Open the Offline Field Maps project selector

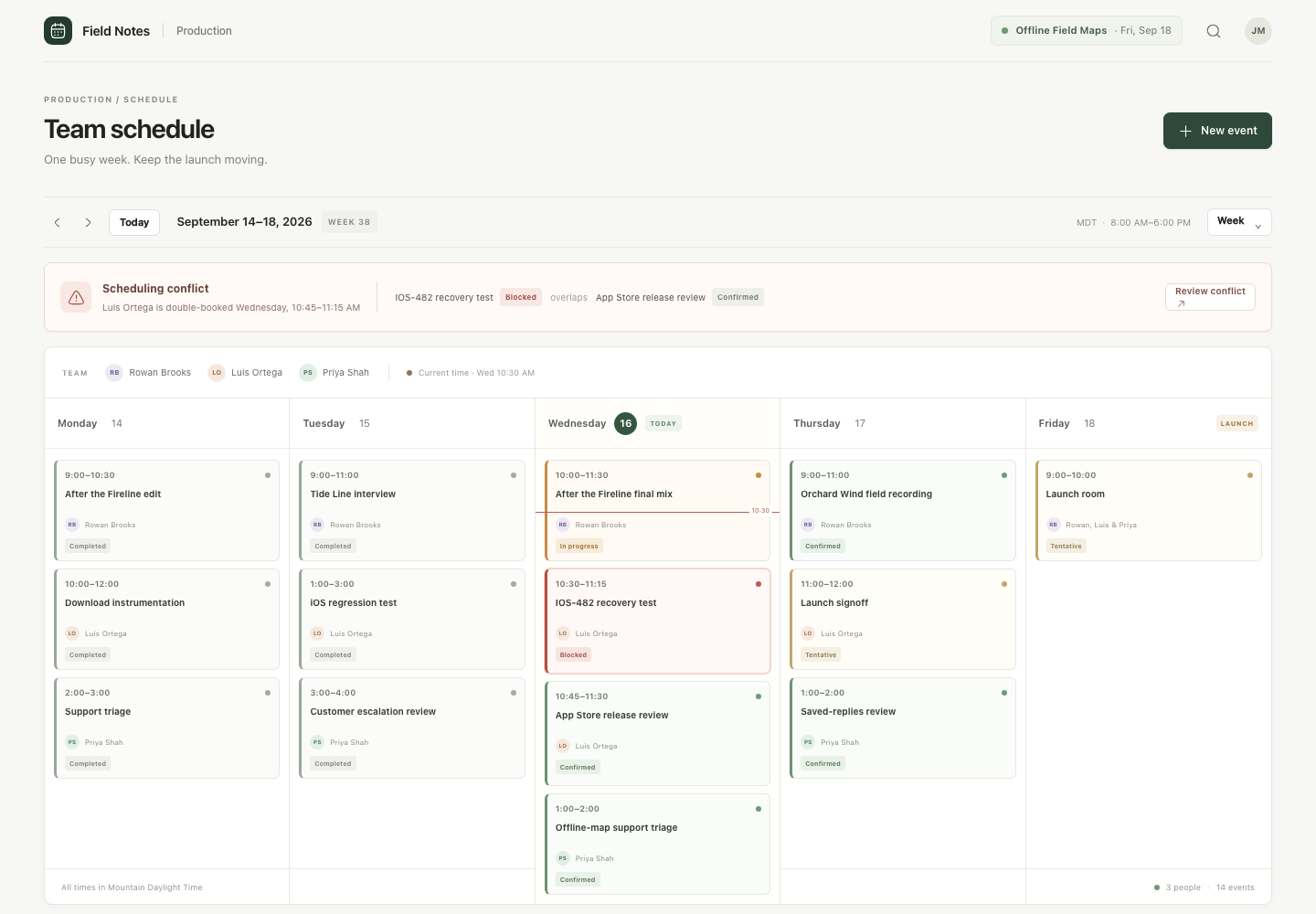pos(1087,31)
